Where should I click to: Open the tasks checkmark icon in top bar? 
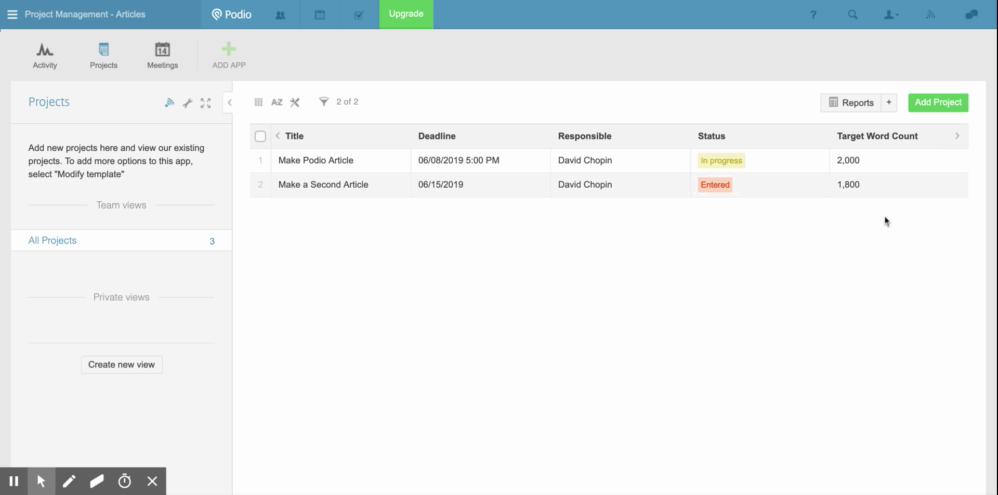pyautogui.click(x=359, y=15)
